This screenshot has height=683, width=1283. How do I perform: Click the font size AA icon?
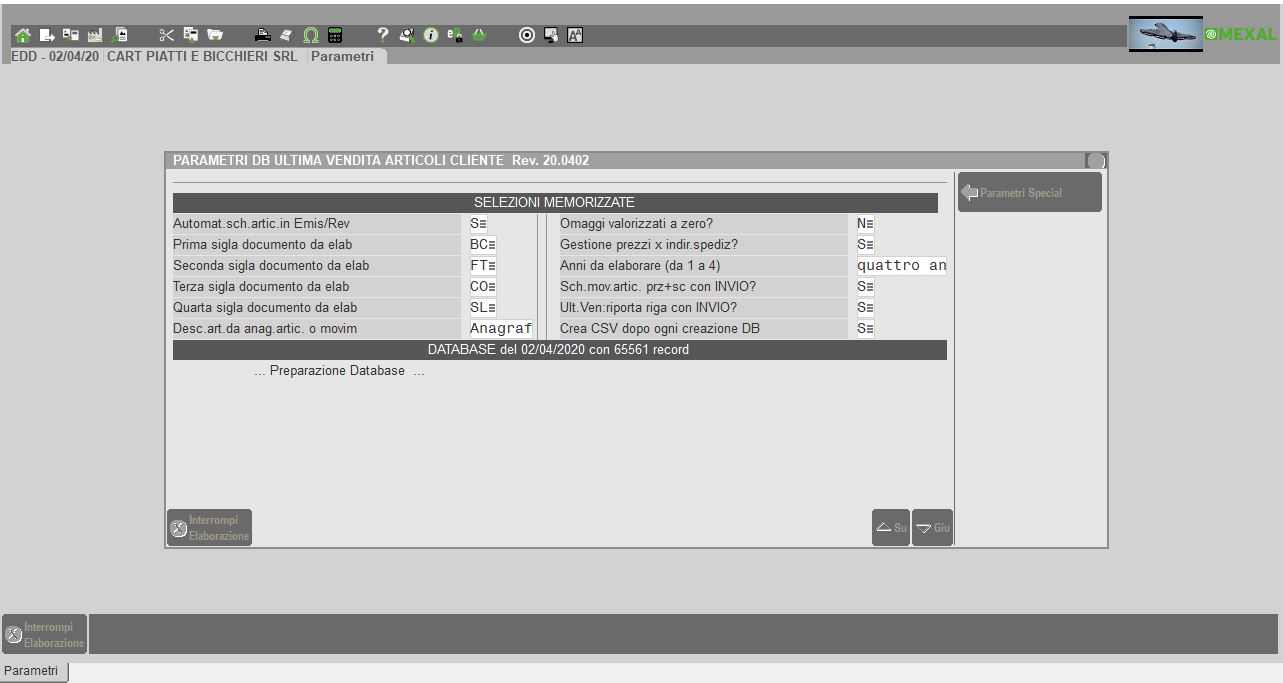[575, 36]
